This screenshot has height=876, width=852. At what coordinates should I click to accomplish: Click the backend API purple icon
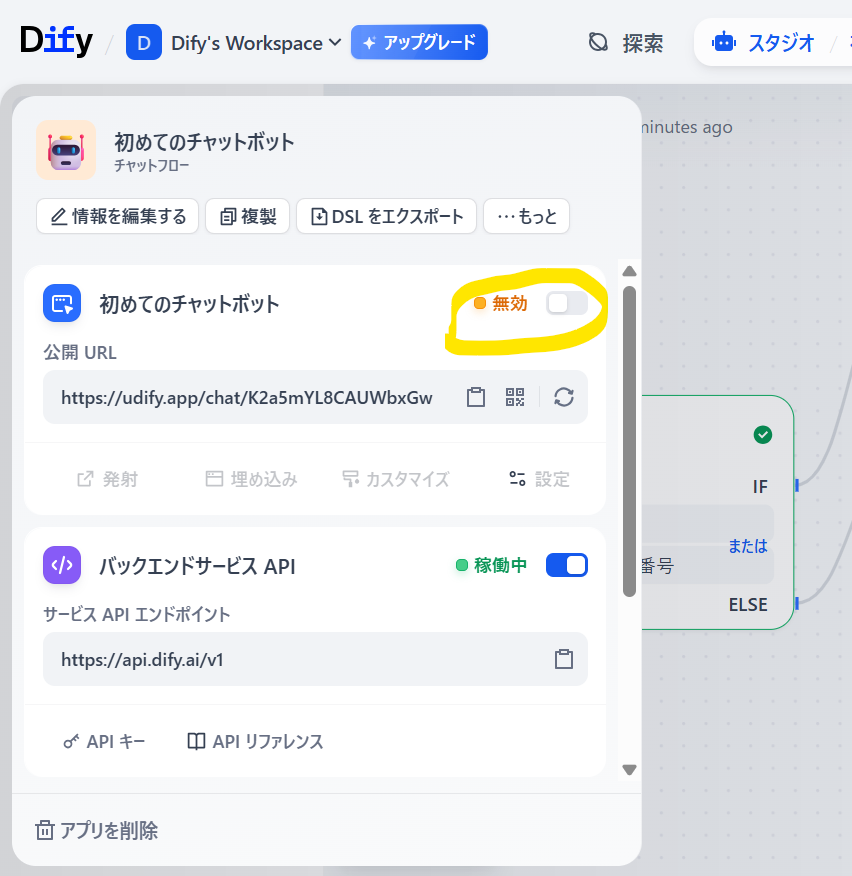click(62, 565)
